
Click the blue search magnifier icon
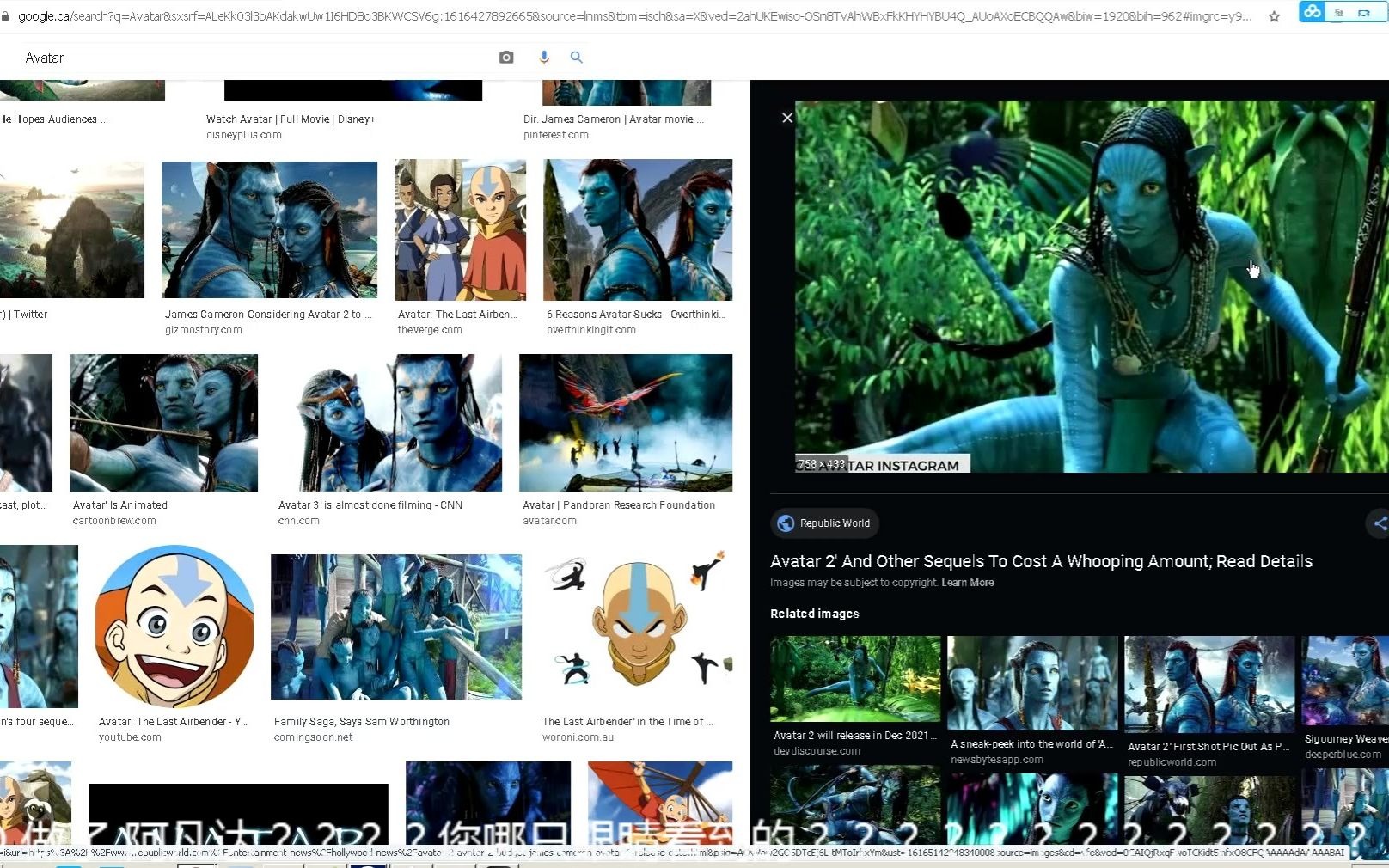577,58
